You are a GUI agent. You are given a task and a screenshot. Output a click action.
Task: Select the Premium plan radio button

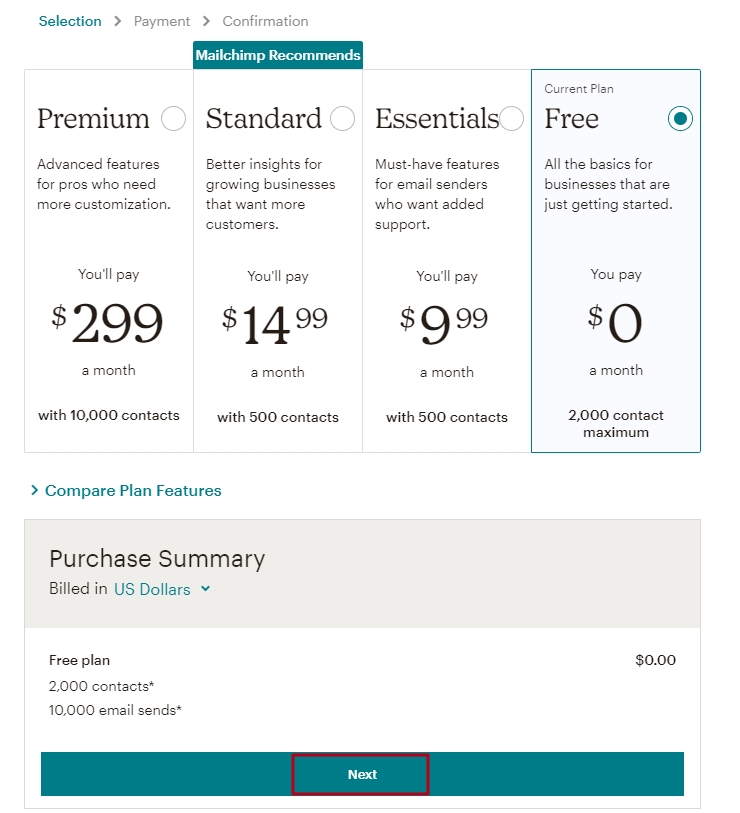coord(173,119)
